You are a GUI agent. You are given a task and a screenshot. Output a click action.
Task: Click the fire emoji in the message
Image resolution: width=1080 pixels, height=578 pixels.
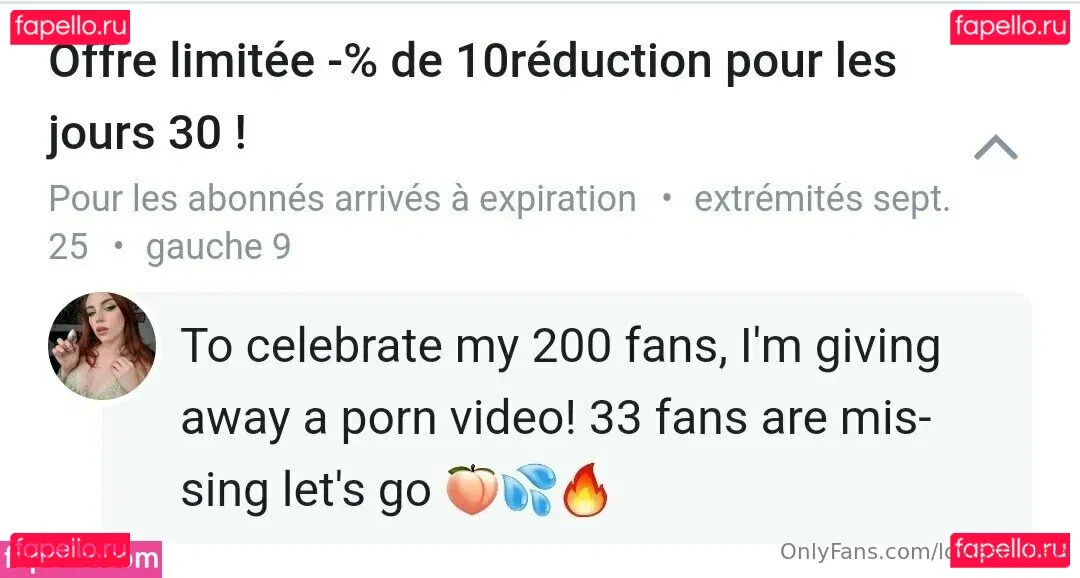pos(586,492)
